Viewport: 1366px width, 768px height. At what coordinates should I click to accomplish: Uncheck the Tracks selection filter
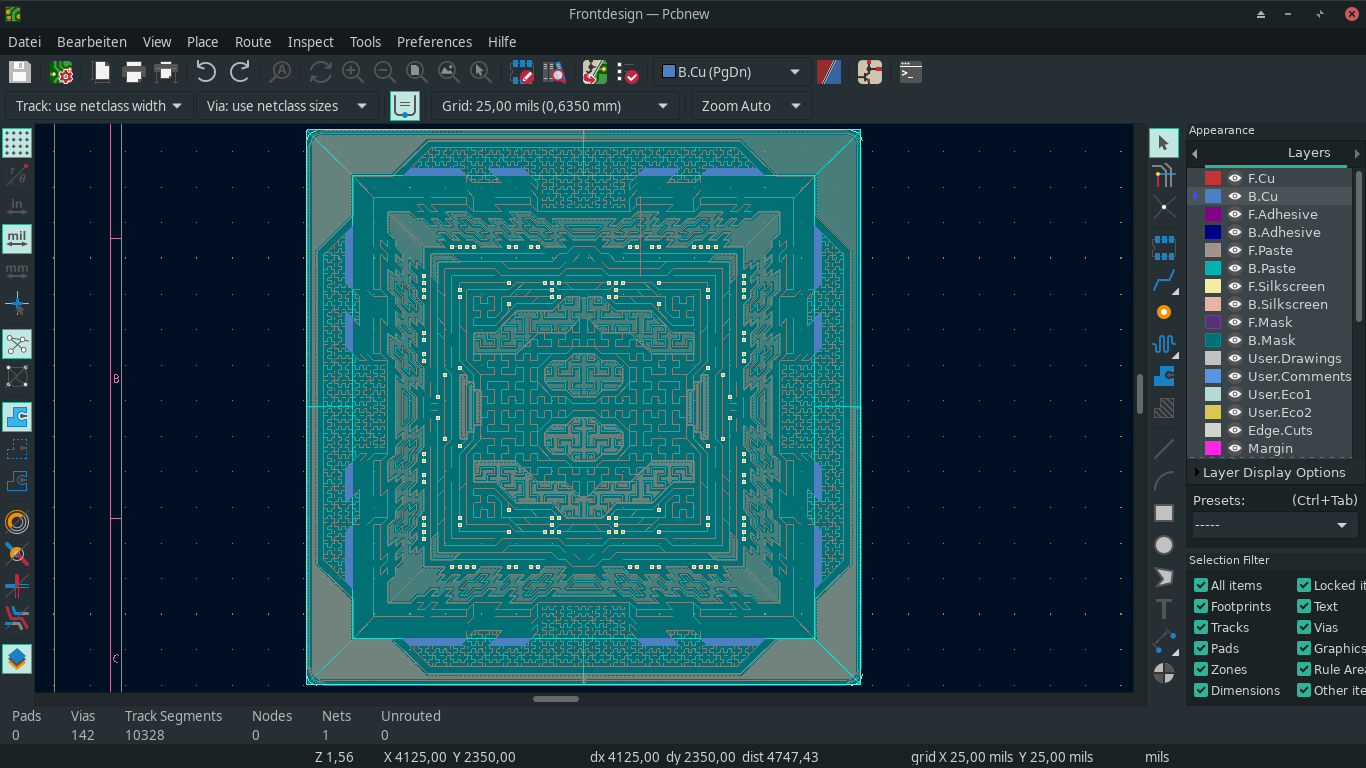[x=1201, y=628]
